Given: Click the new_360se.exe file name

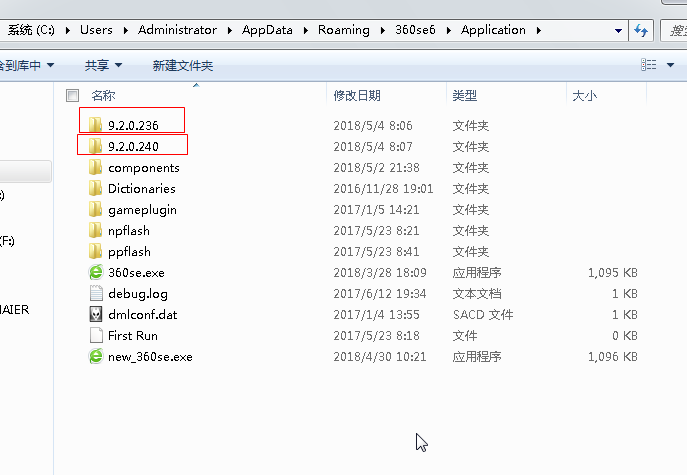Looking at the screenshot, I should pyautogui.click(x=150, y=356).
